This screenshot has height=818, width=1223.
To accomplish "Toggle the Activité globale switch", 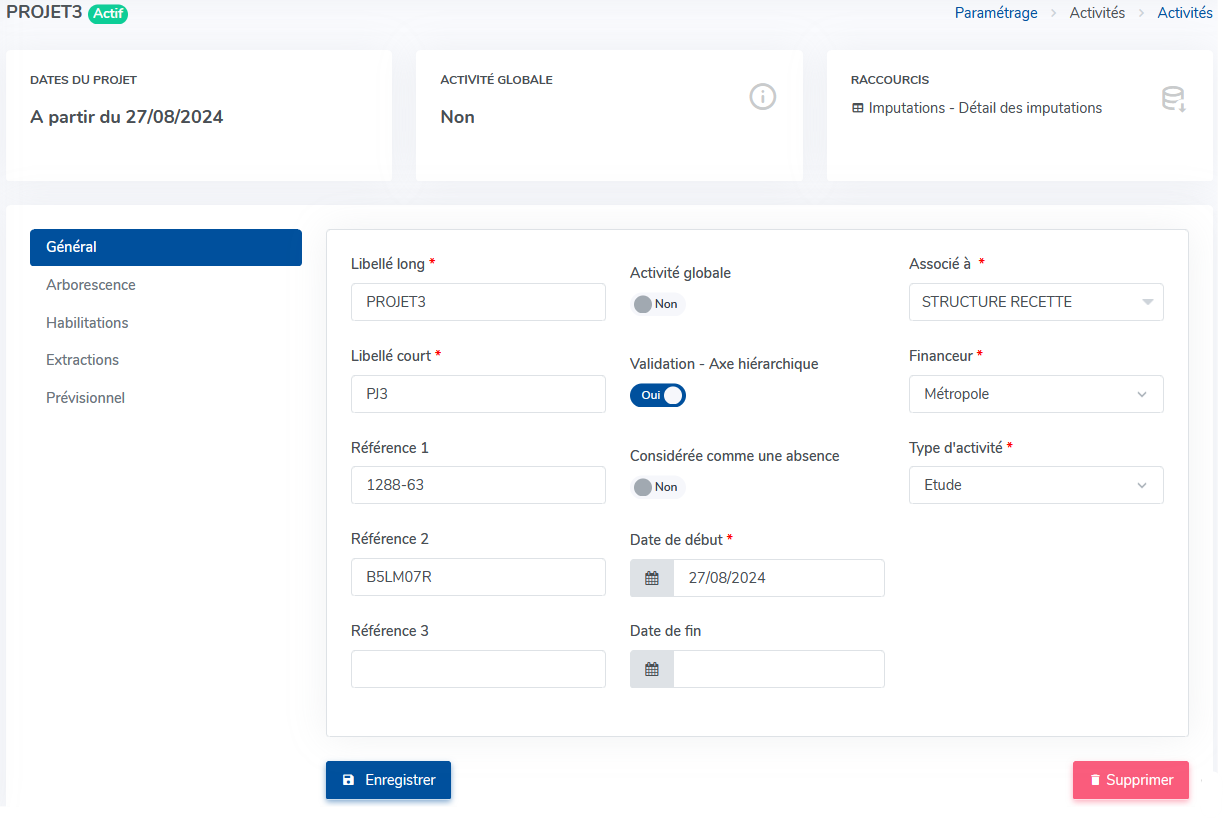I will [657, 304].
